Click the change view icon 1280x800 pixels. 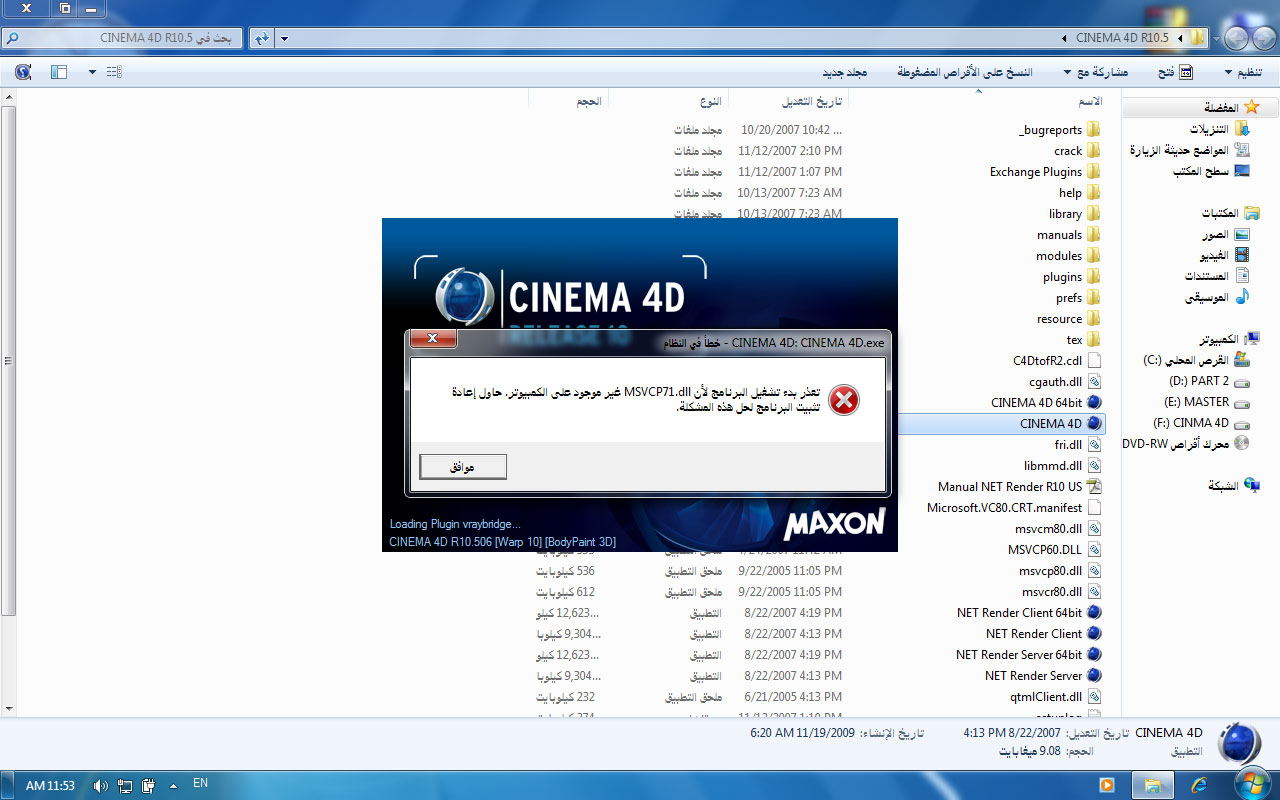point(114,72)
